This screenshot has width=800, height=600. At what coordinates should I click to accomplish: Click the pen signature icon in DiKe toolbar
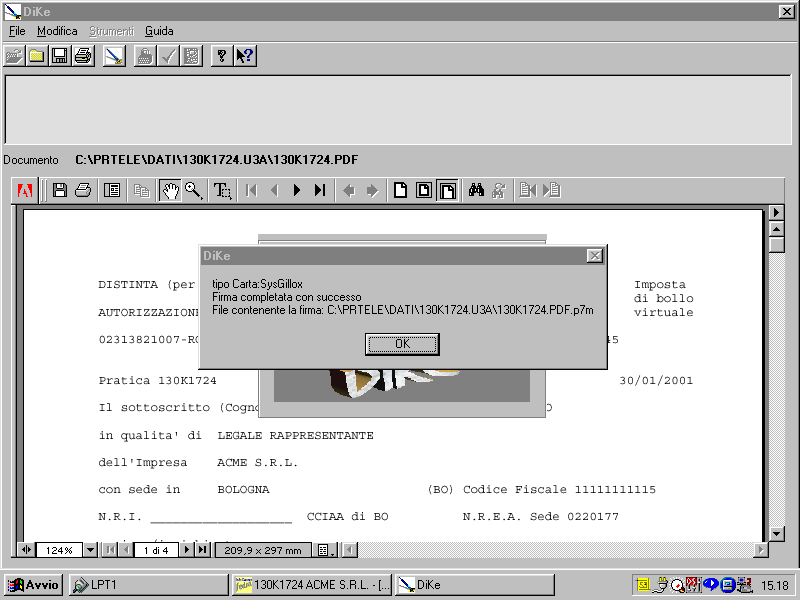pos(114,56)
